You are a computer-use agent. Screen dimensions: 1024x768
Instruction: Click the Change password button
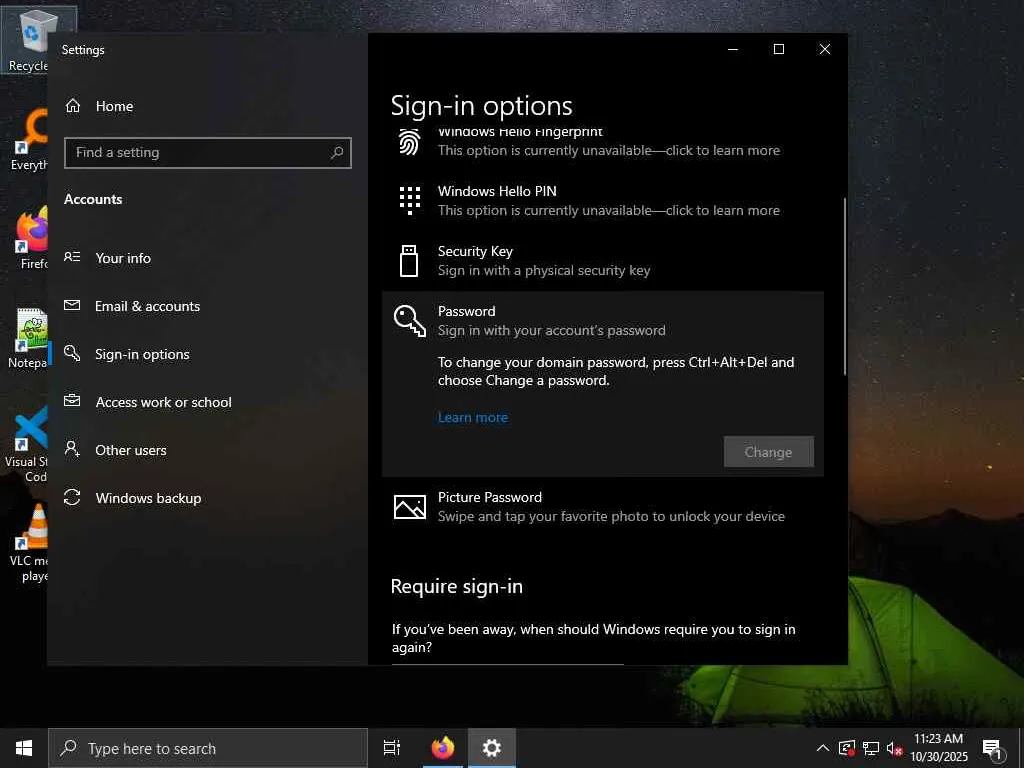[769, 451]
